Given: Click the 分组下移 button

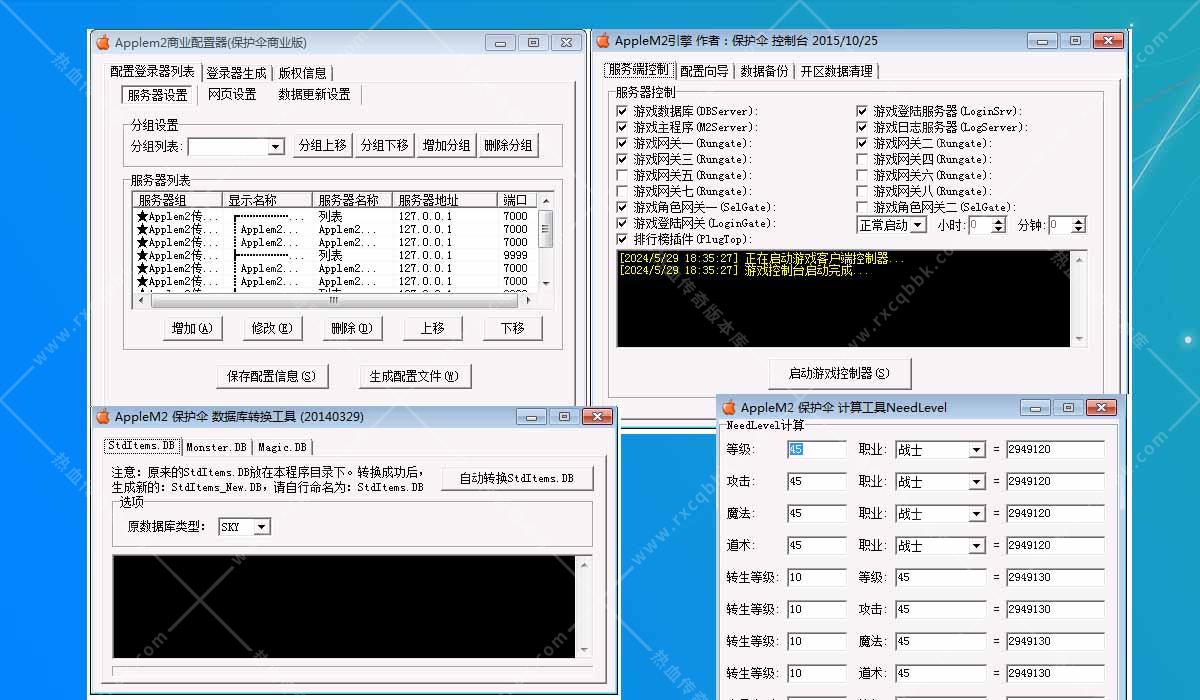Looking at the screenshot, I should (x=385, y=145).
